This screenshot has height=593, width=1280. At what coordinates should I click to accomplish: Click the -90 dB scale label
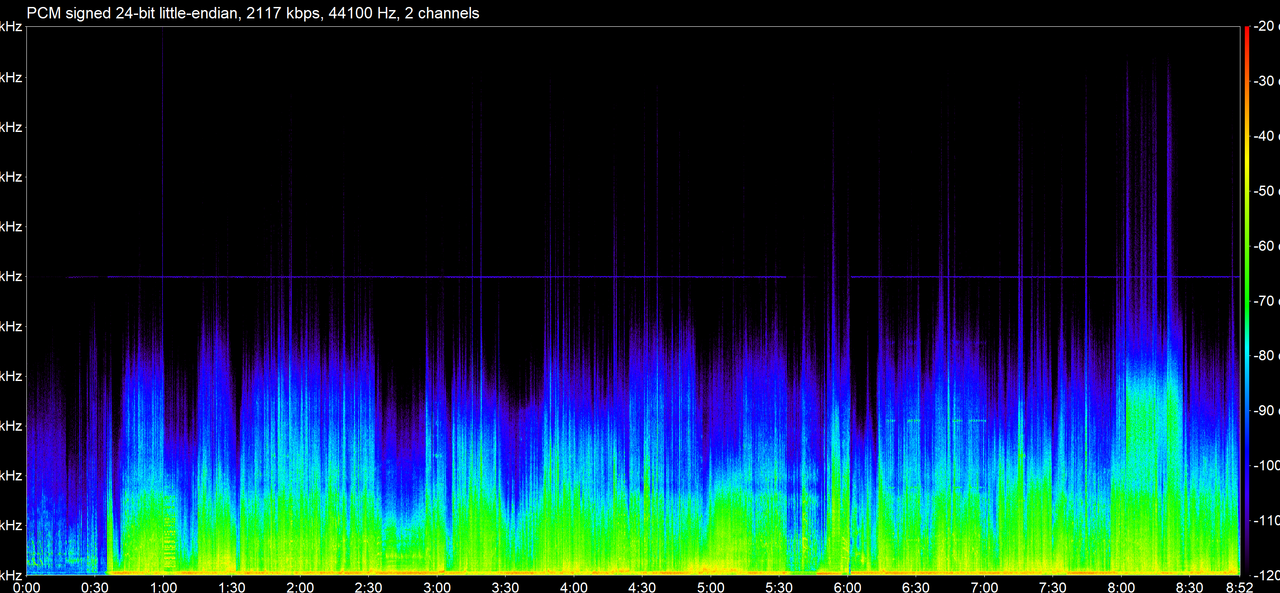[1266, 410]
